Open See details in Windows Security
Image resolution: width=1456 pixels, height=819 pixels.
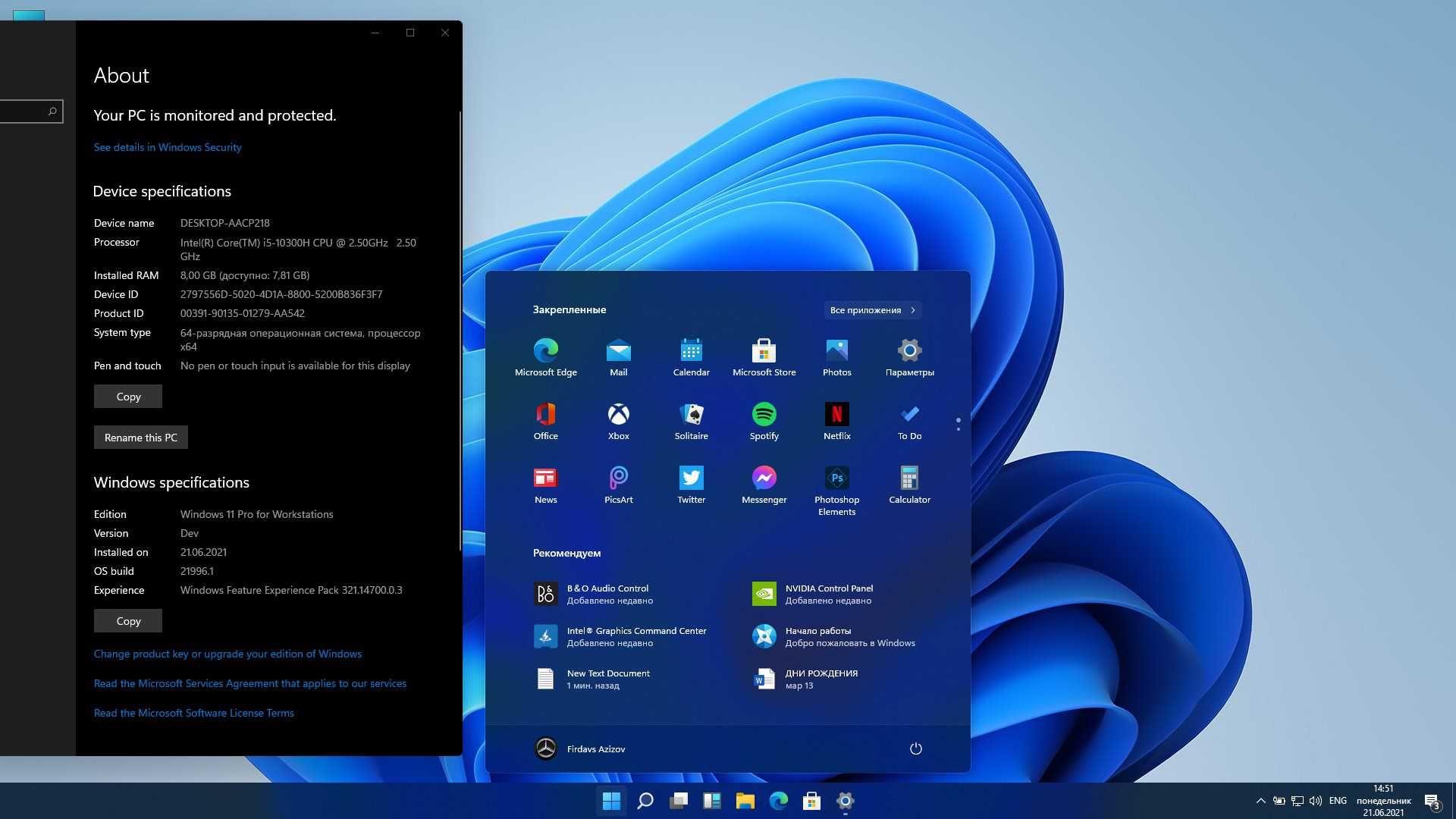click(168, 147)
